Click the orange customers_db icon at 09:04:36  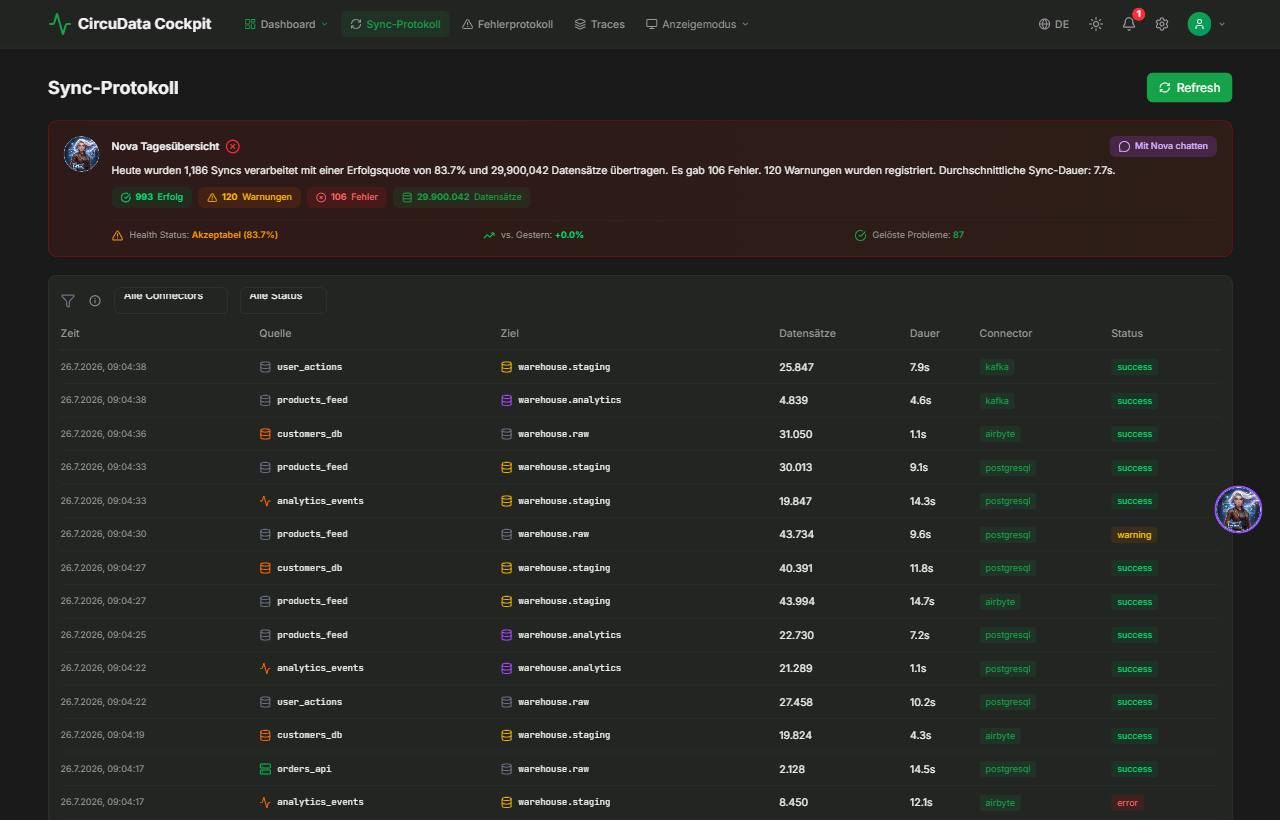point(265,434)
